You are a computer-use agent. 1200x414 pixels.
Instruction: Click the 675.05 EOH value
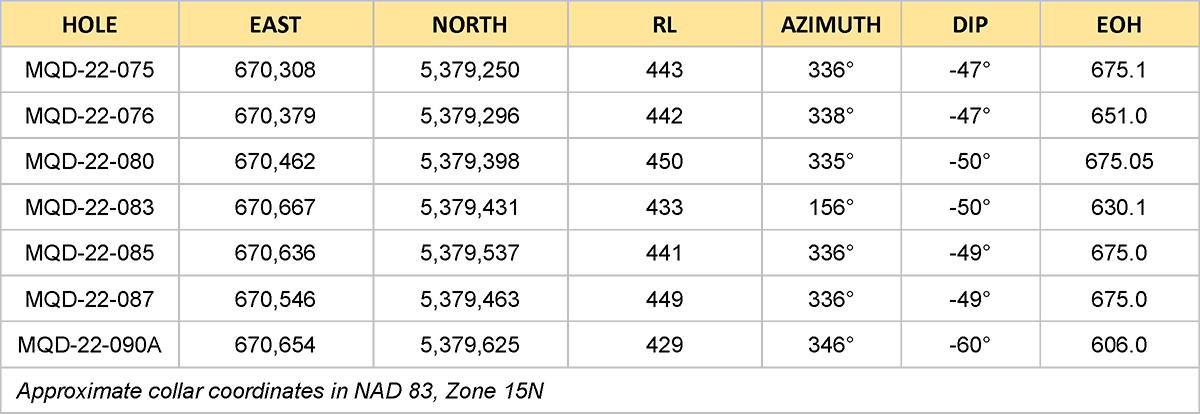[1119, 161]
